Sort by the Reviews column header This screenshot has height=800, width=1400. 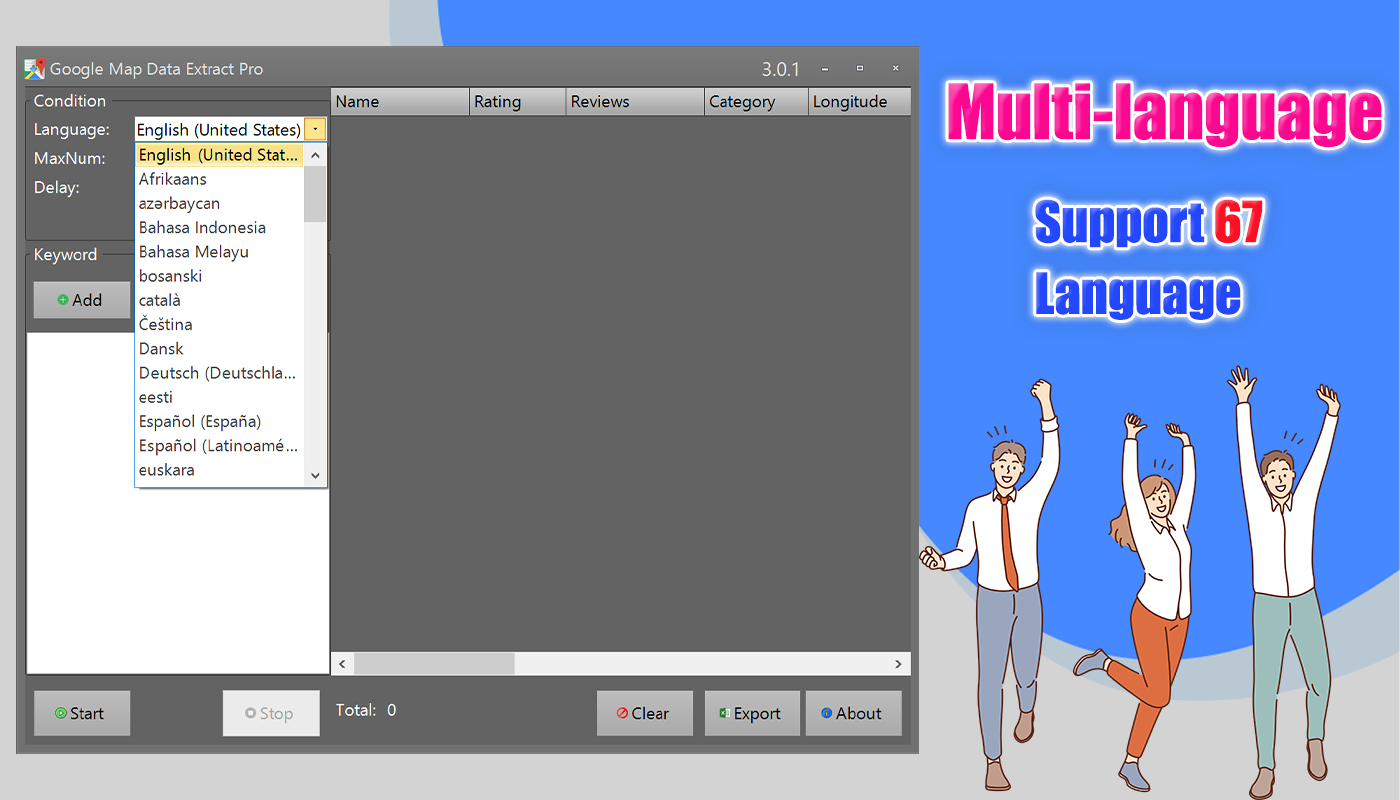click(636, 102)
